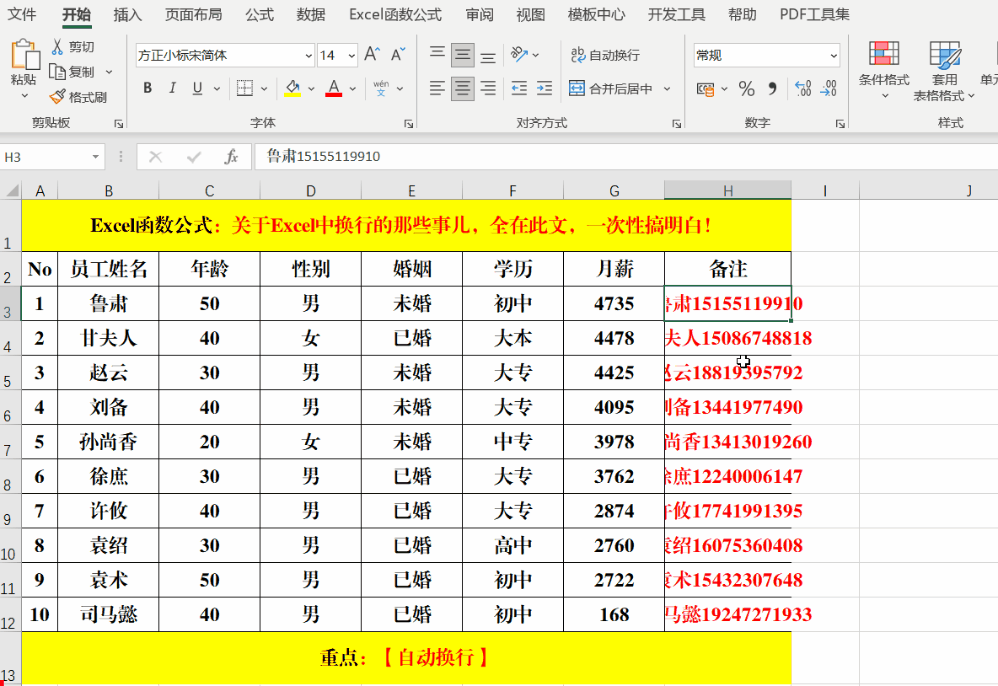This screenshot has width=998, height=686.
Task: Apply comma thousands separator style
Action: pos(773,88)
